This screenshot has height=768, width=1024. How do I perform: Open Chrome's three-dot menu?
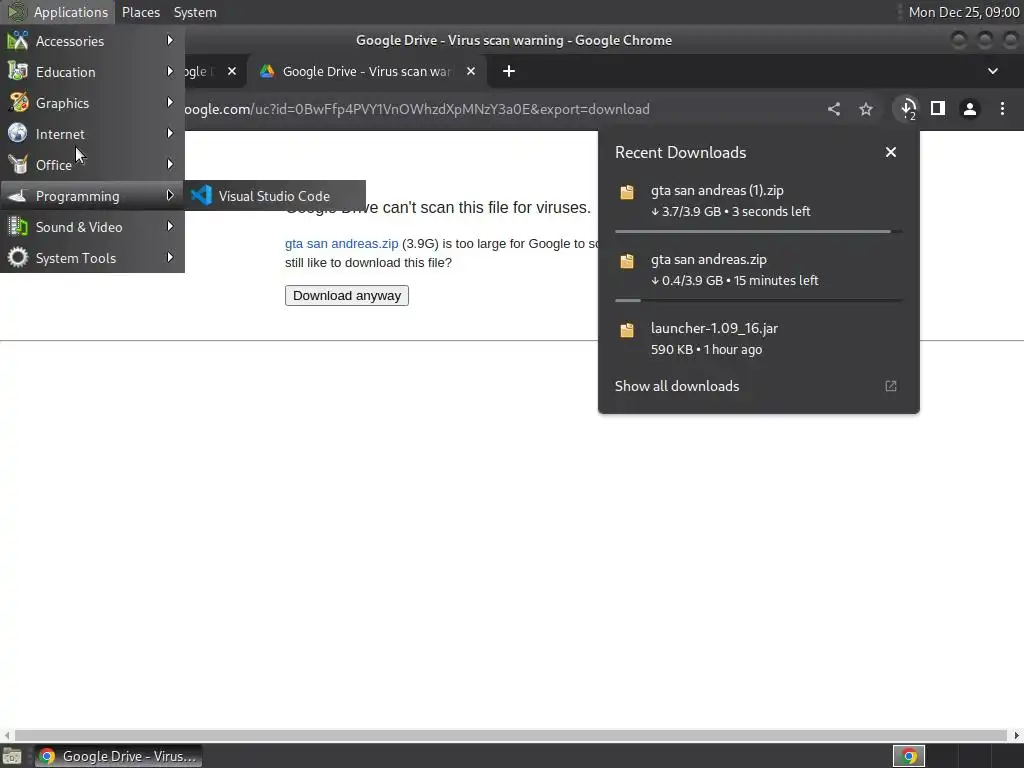[1002, 109]
